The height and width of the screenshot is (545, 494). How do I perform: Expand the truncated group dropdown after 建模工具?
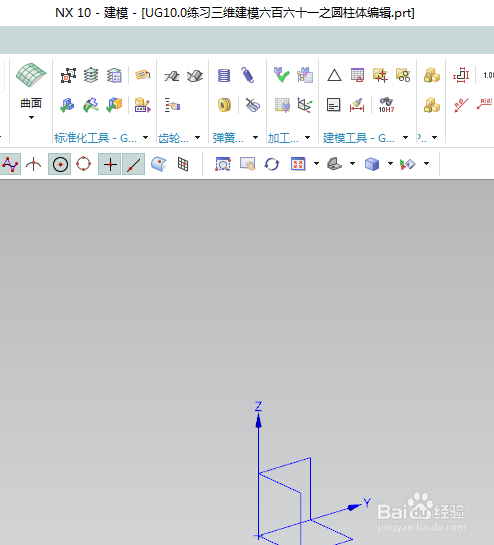click(x=435, y=138)
